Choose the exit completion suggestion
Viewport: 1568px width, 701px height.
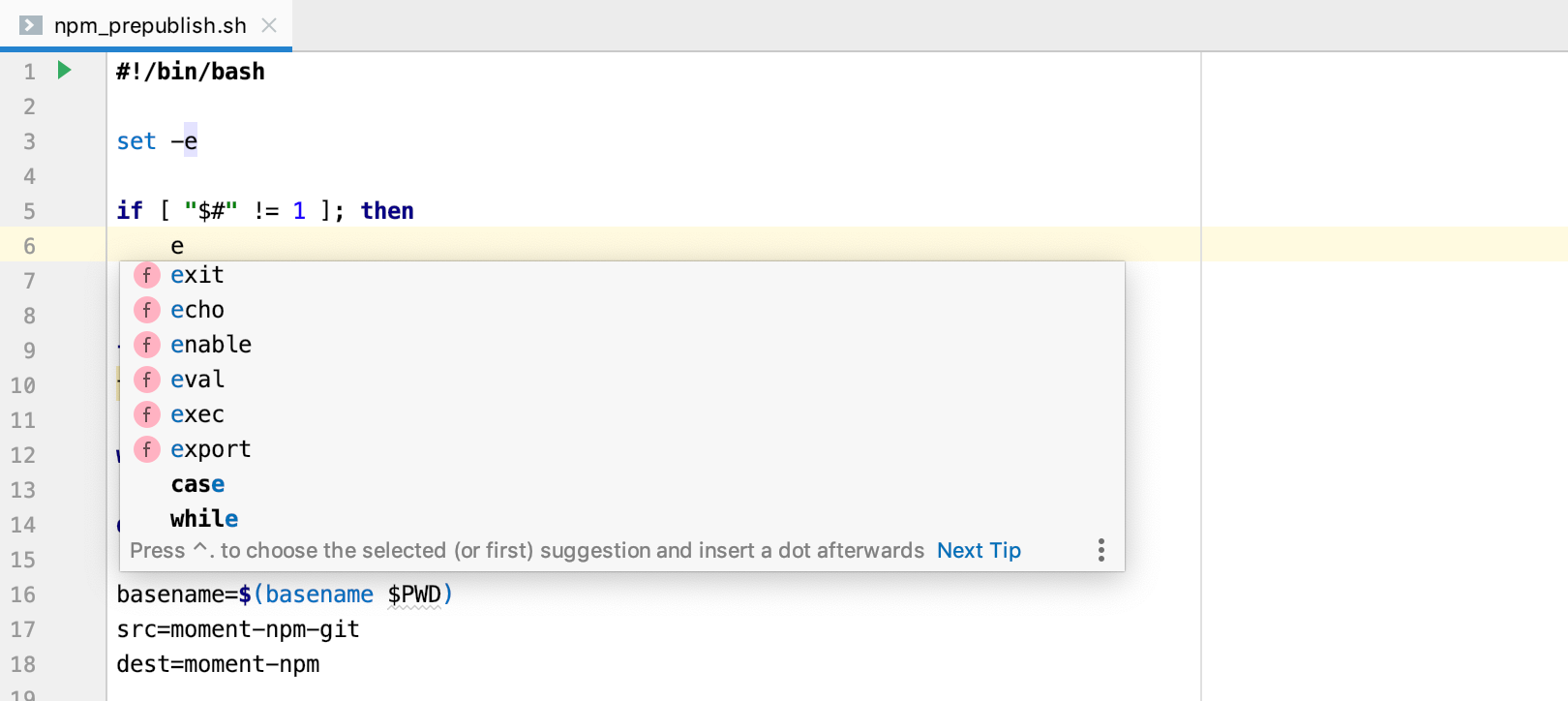(x=197, y=275)
